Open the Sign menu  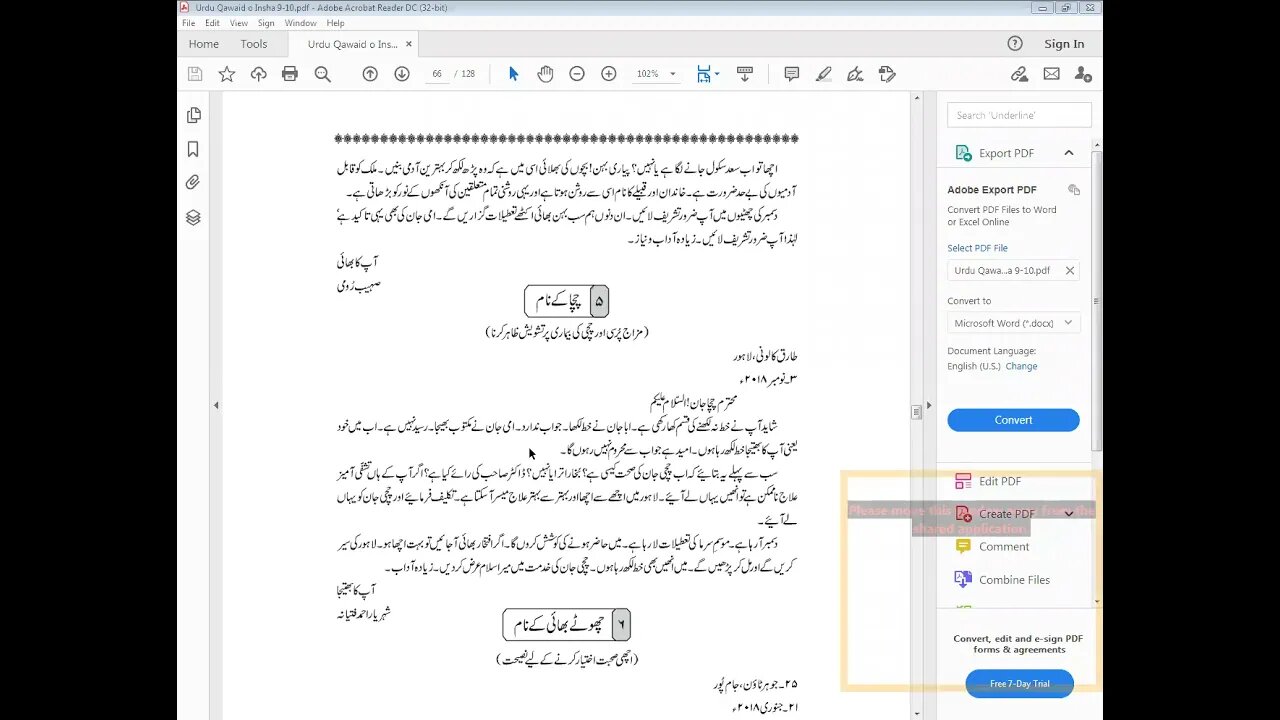coord(266,23)
